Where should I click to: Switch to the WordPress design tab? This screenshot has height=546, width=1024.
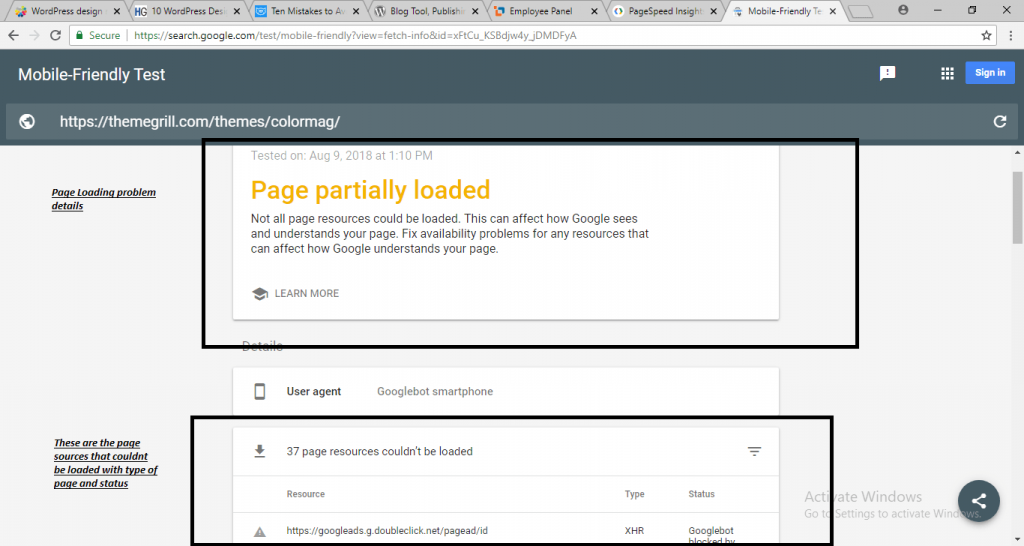click(x=65, y=11)
